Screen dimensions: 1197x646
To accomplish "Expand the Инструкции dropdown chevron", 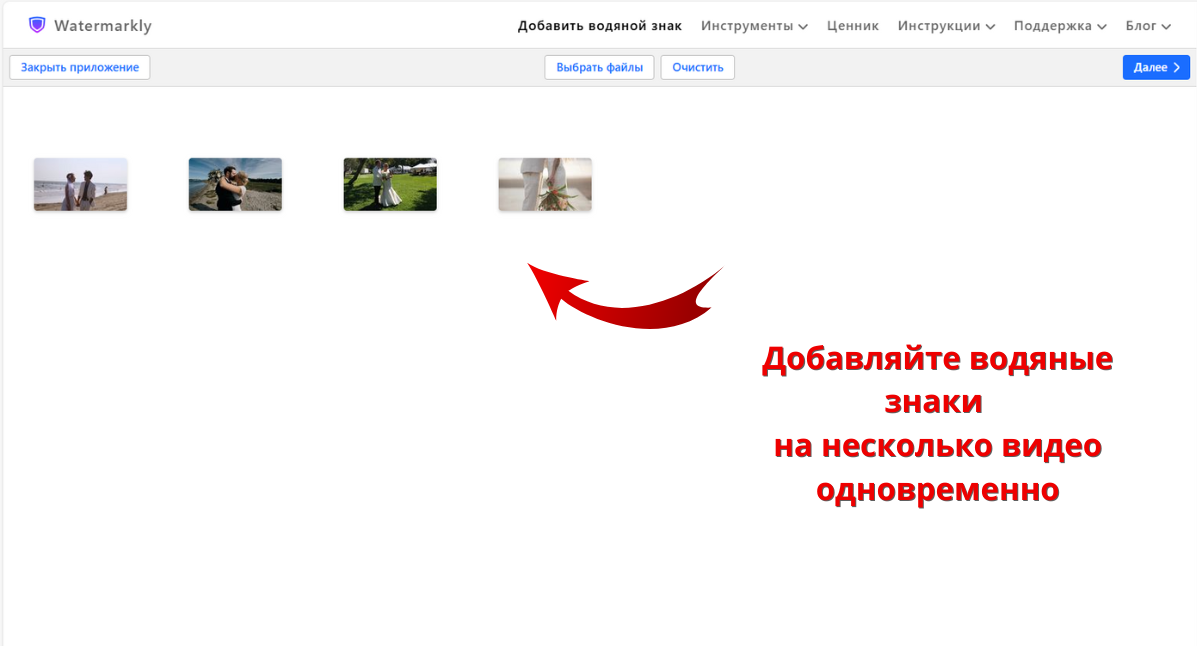I will tap(990, 27).
